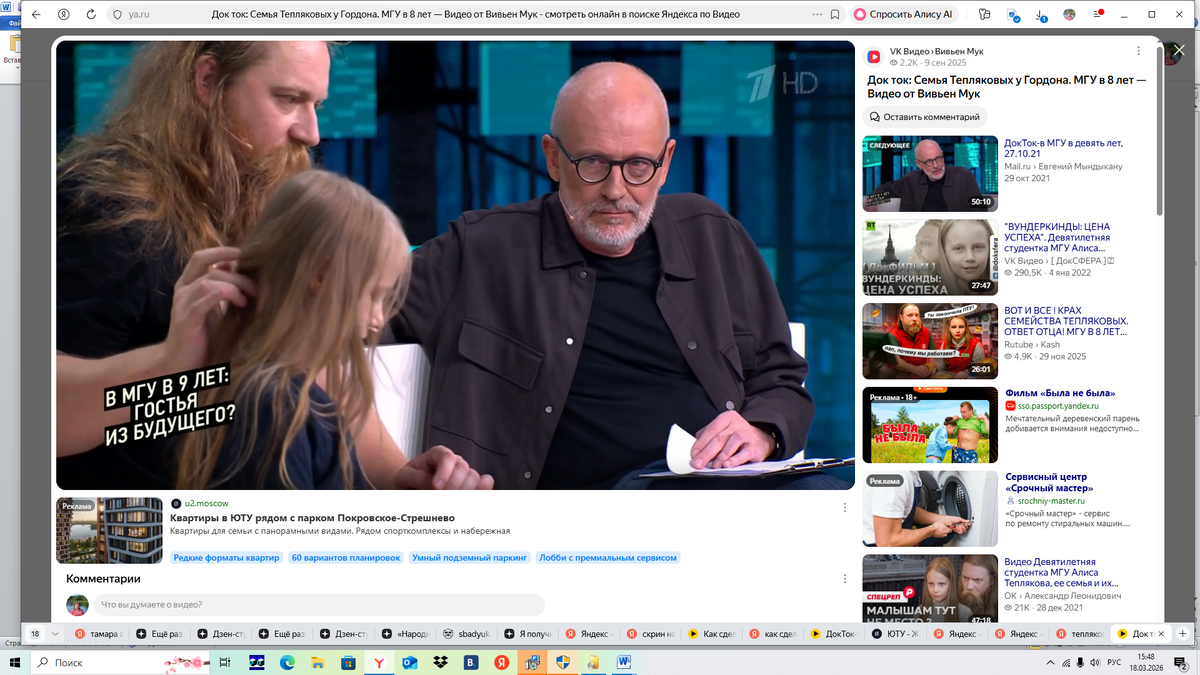Switch to the sbadyuk browser tab

point(468,634)
